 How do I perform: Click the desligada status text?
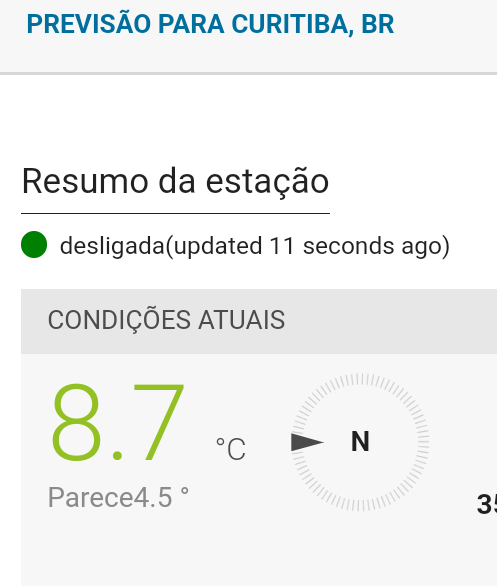tap(112, 246)
